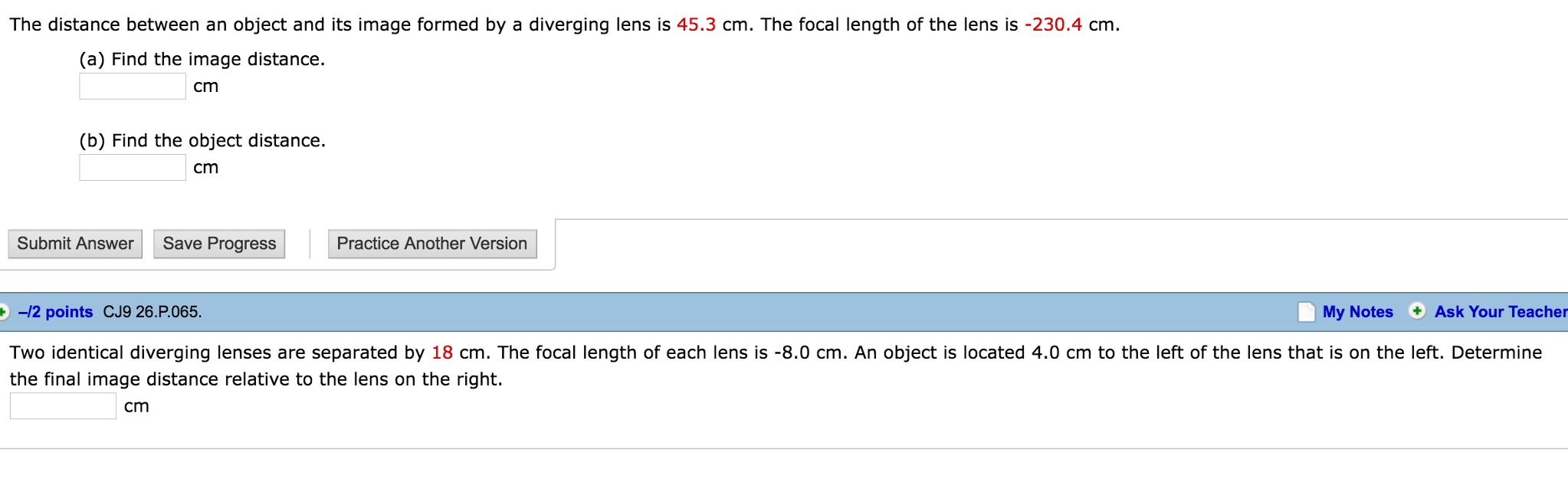Screen dimensions: 1568x492
Task: Click the Save Progress button
Action: pyautogui.click(x=218, y=243)
